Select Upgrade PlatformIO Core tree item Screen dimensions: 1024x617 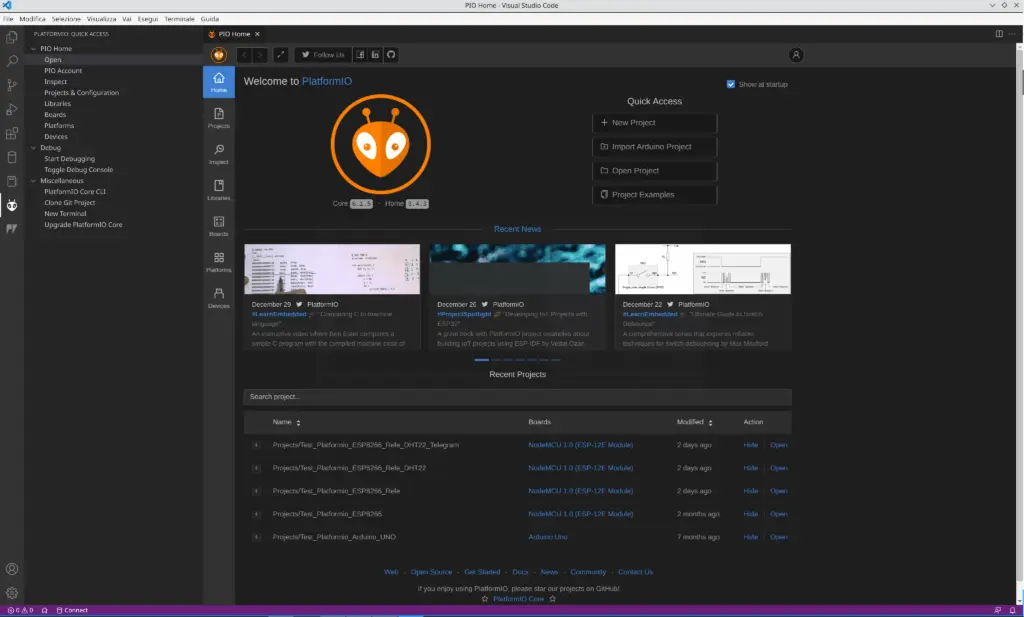83,225
